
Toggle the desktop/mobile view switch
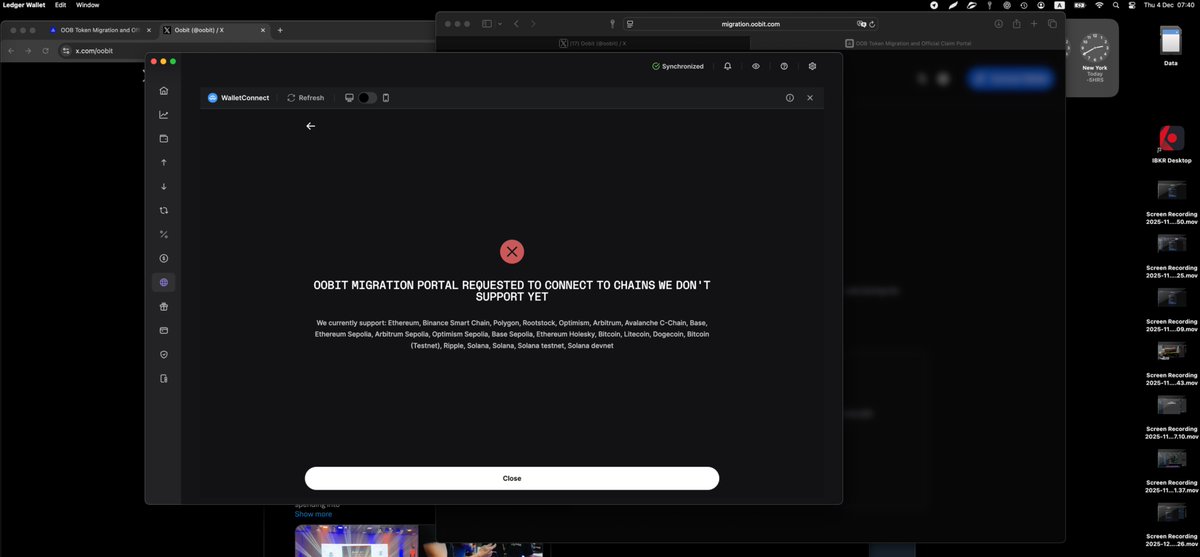367,98
